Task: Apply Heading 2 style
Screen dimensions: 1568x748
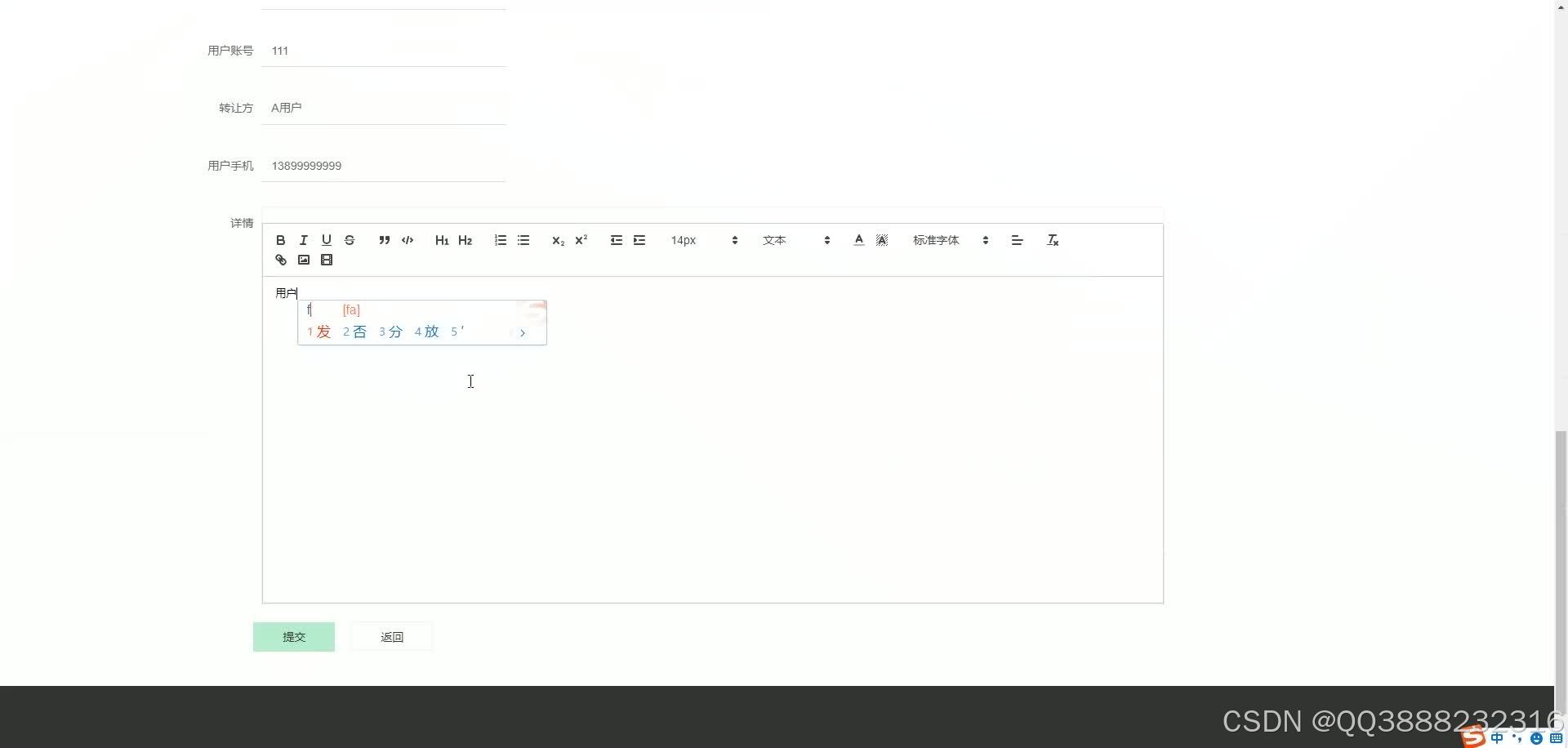Action: 465,240
